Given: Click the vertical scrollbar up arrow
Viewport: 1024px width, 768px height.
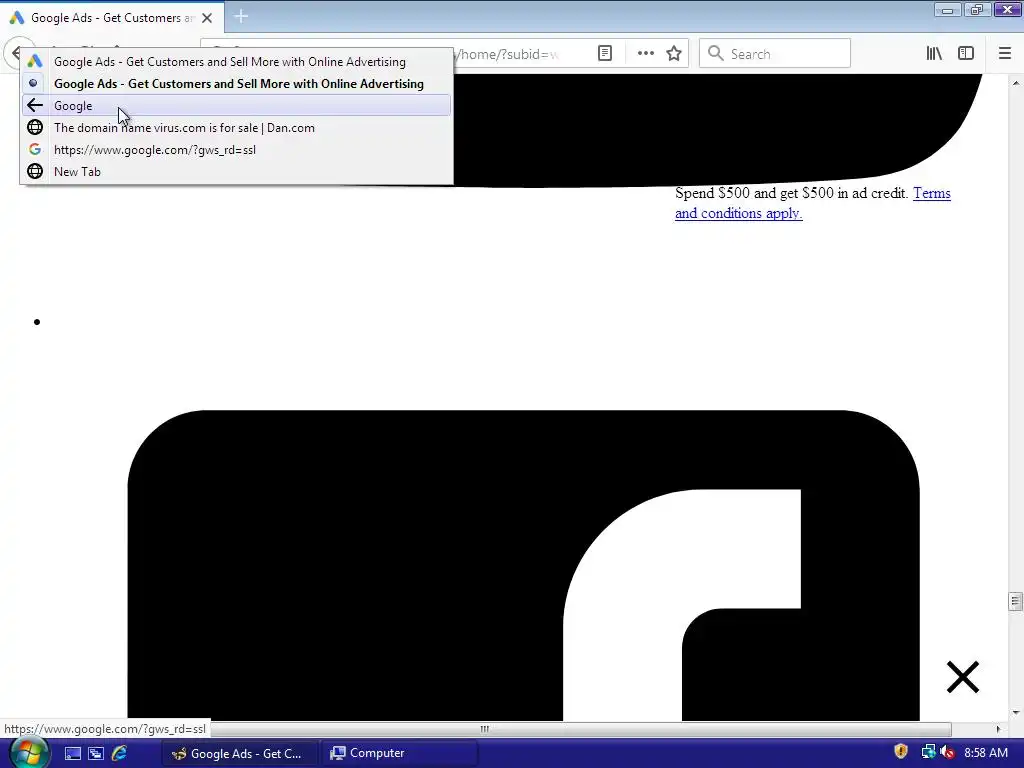Looking at the screenshot, I should [1015, 83].
